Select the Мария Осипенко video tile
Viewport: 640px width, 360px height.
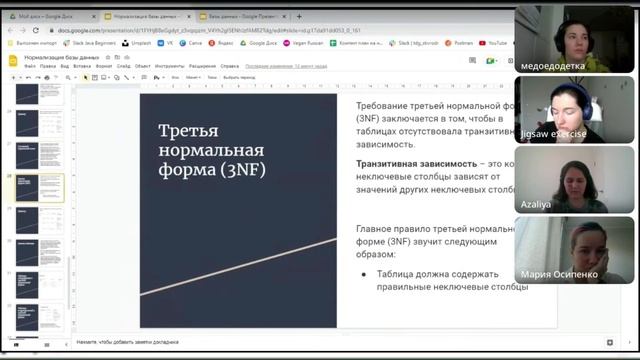(574, 250)
